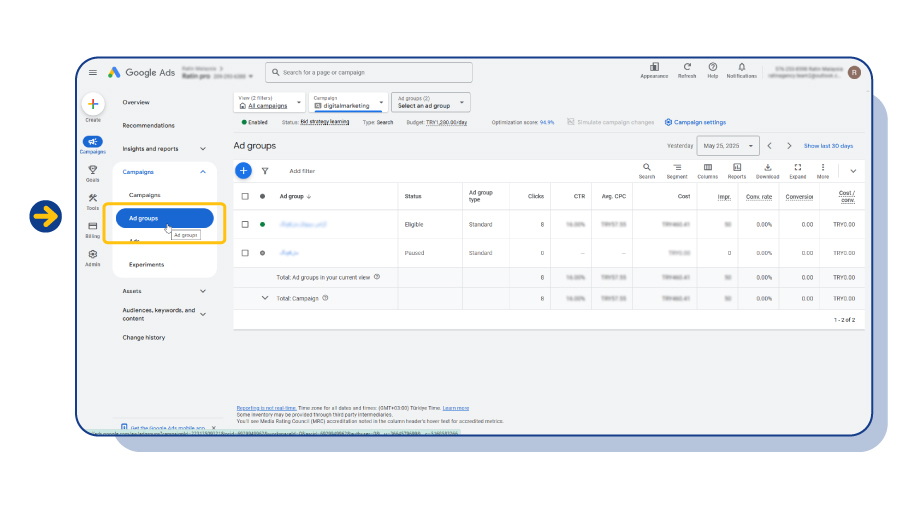The width and height of the screenshot is (900, 509).
Task: Open Overview in the sidebar
Action: [x=136, y=102]
